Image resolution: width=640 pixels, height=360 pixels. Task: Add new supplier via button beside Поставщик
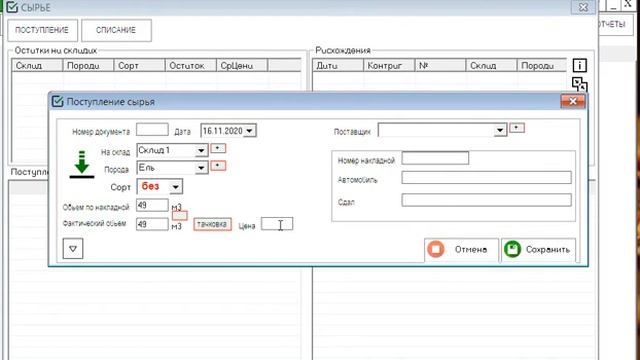coord(517,128)
